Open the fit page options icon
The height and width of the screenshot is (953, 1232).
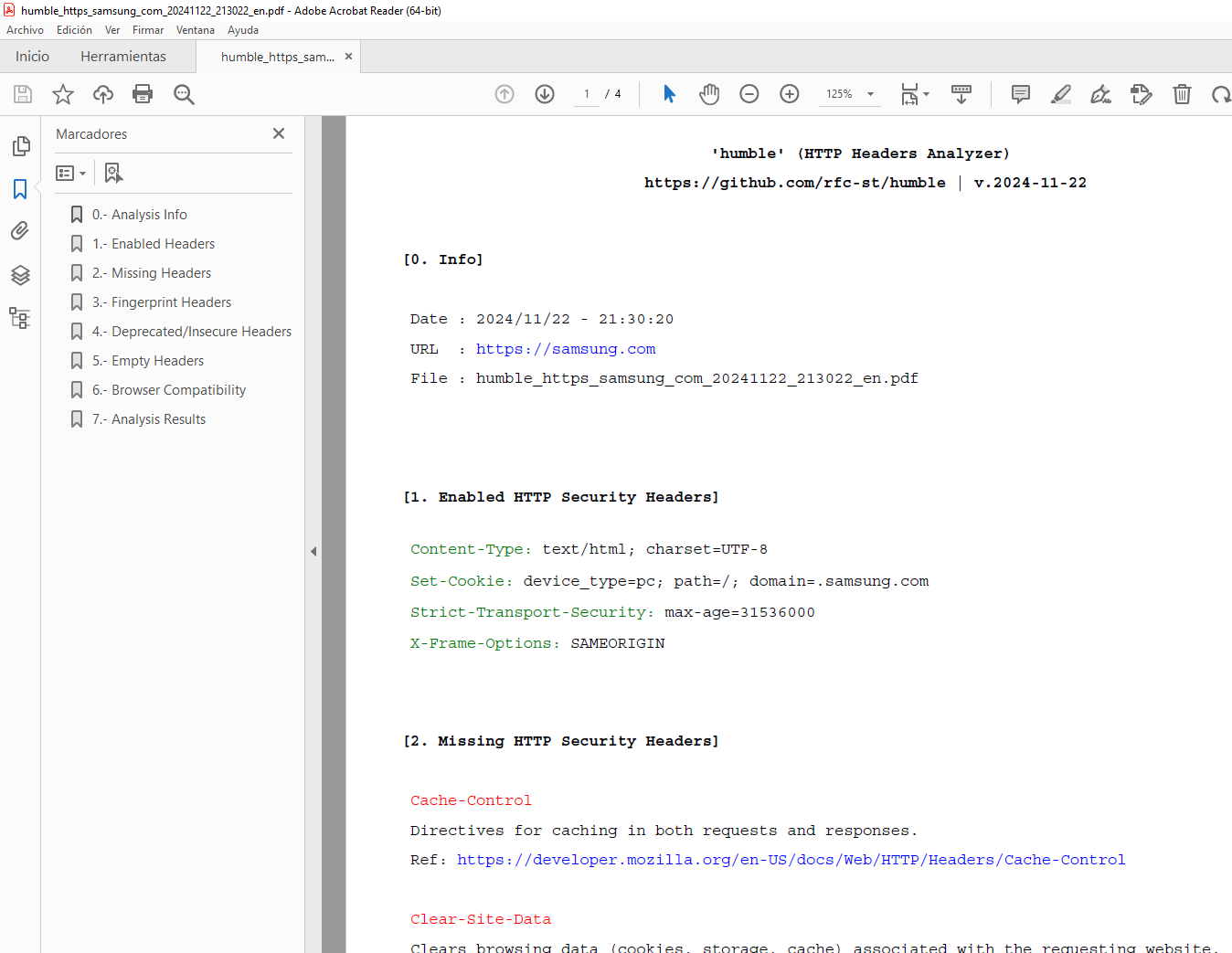[x=914, y=94]
